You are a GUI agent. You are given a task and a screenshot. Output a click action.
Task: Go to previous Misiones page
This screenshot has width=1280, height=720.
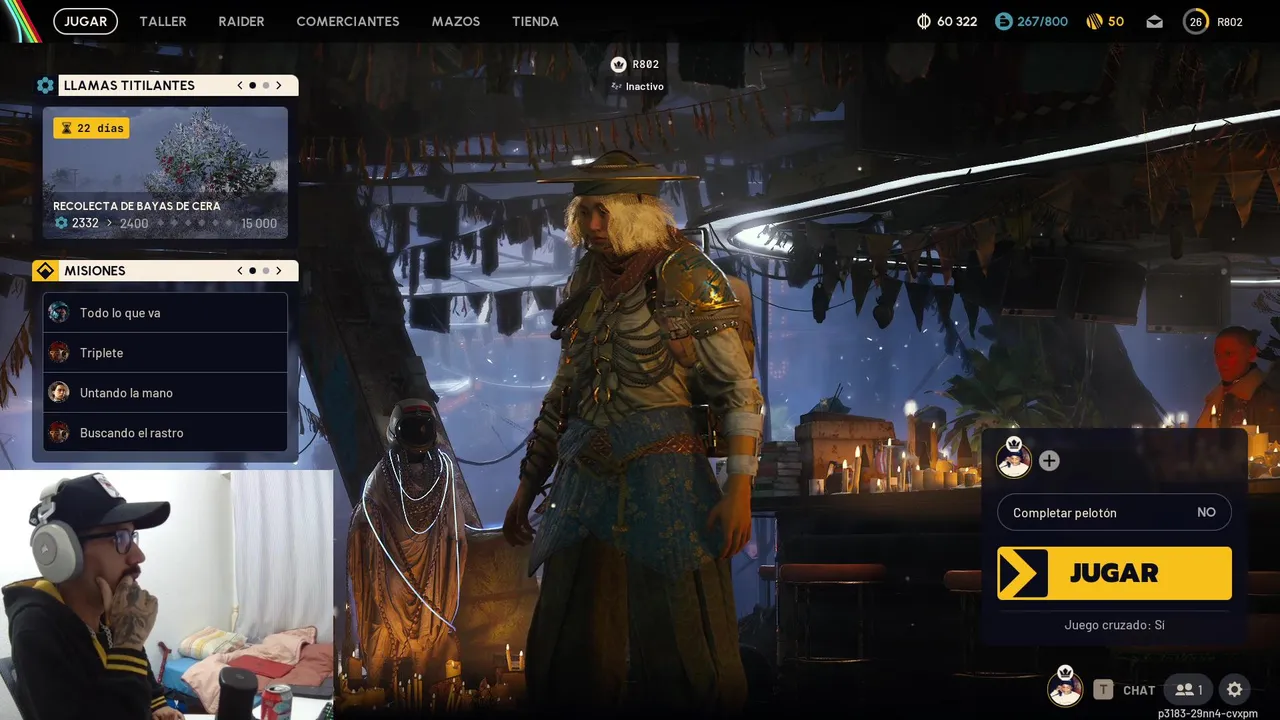tap(240, 271)
